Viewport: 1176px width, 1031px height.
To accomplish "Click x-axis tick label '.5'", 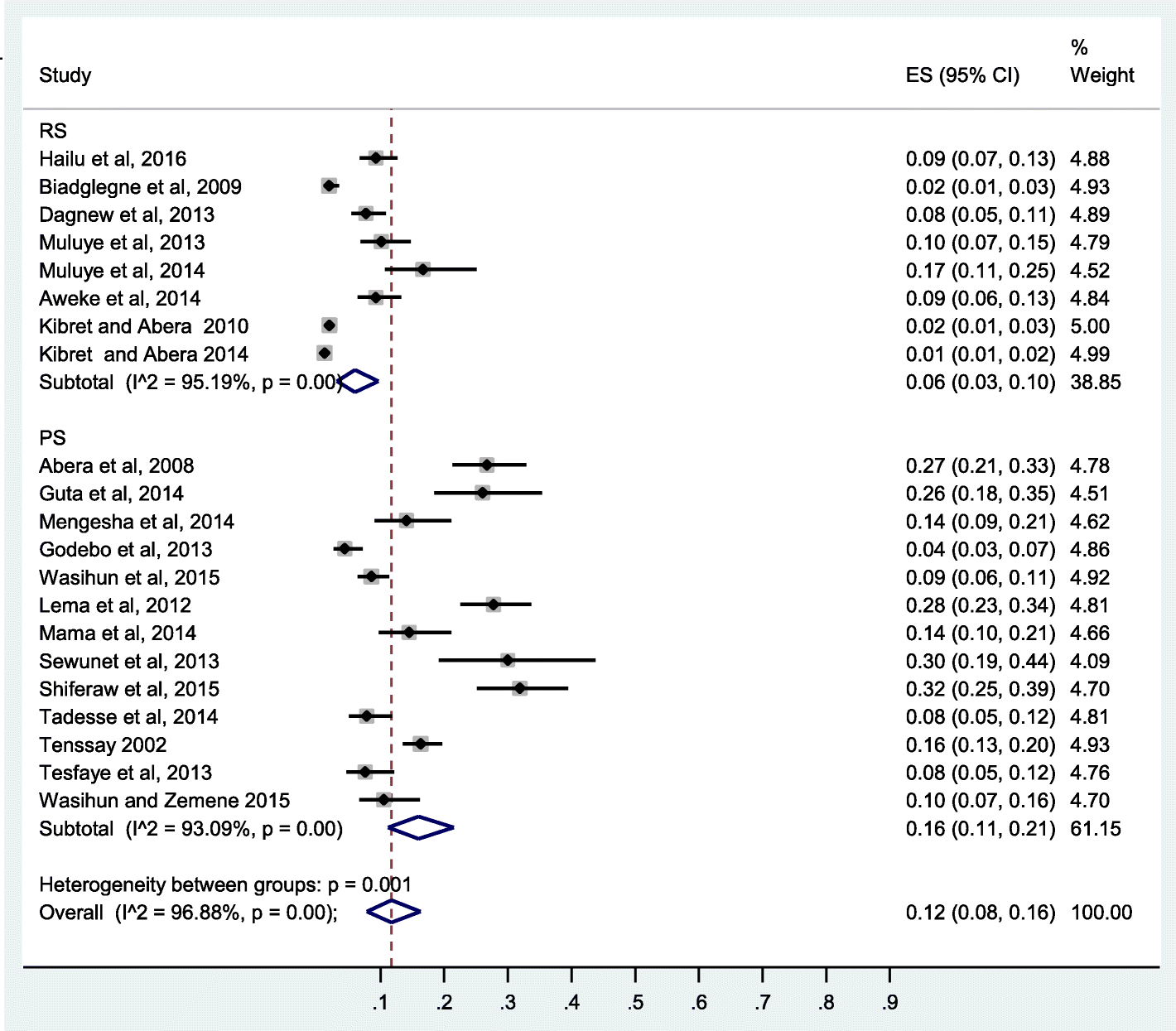I will point(635,1004).
